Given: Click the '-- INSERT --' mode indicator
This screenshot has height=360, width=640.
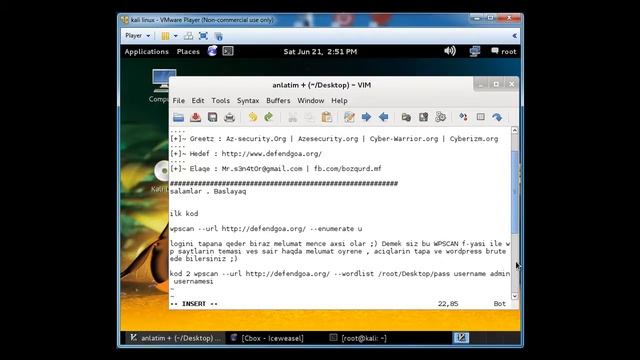Looking at the screenshot, I should coord(193,304).
